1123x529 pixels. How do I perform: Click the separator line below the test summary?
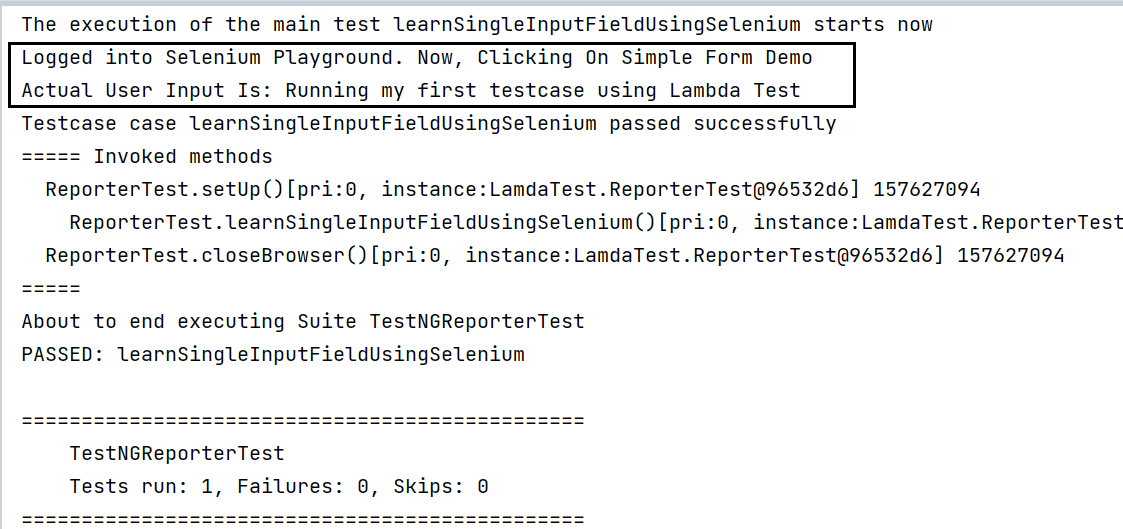pyautogui.click(x=303, y=519)
